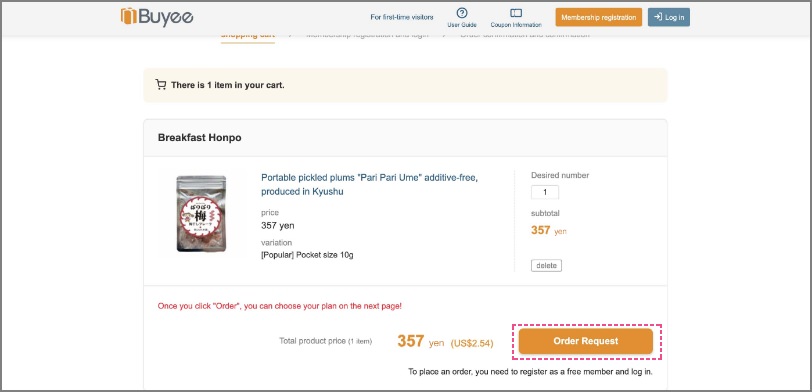Viewport: 812px width, 392px height.
Task: Click the orange Order Request button
Action: click(x=586, y=341)
